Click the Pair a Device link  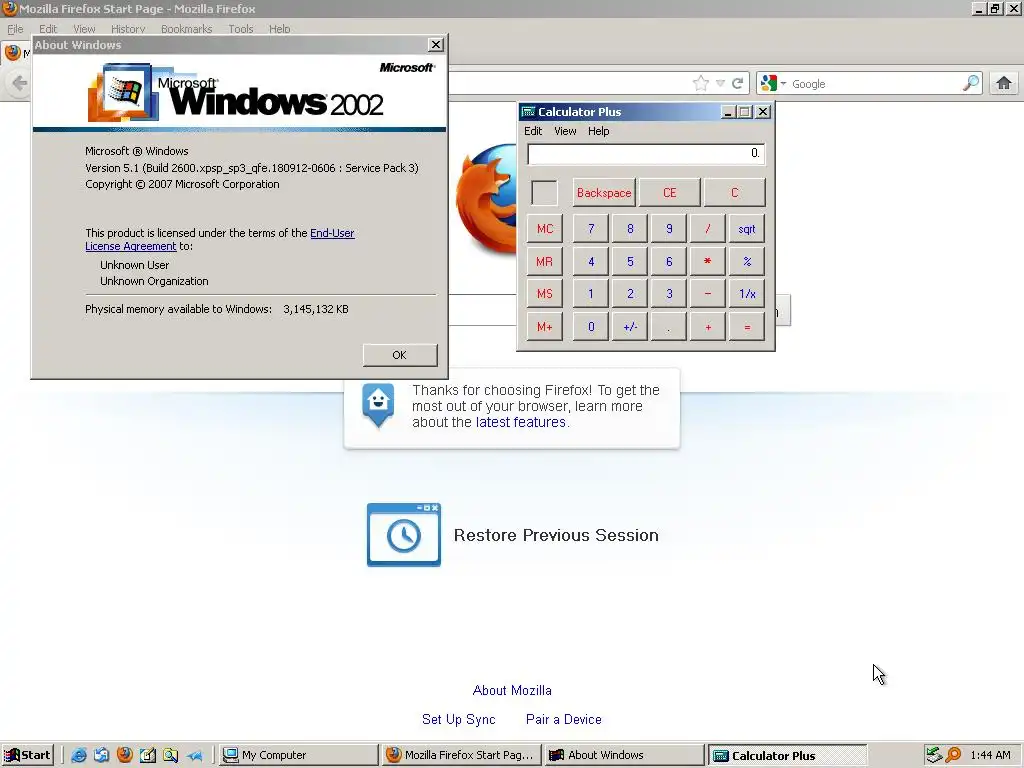pyautogui.click(x=564, y=719)
